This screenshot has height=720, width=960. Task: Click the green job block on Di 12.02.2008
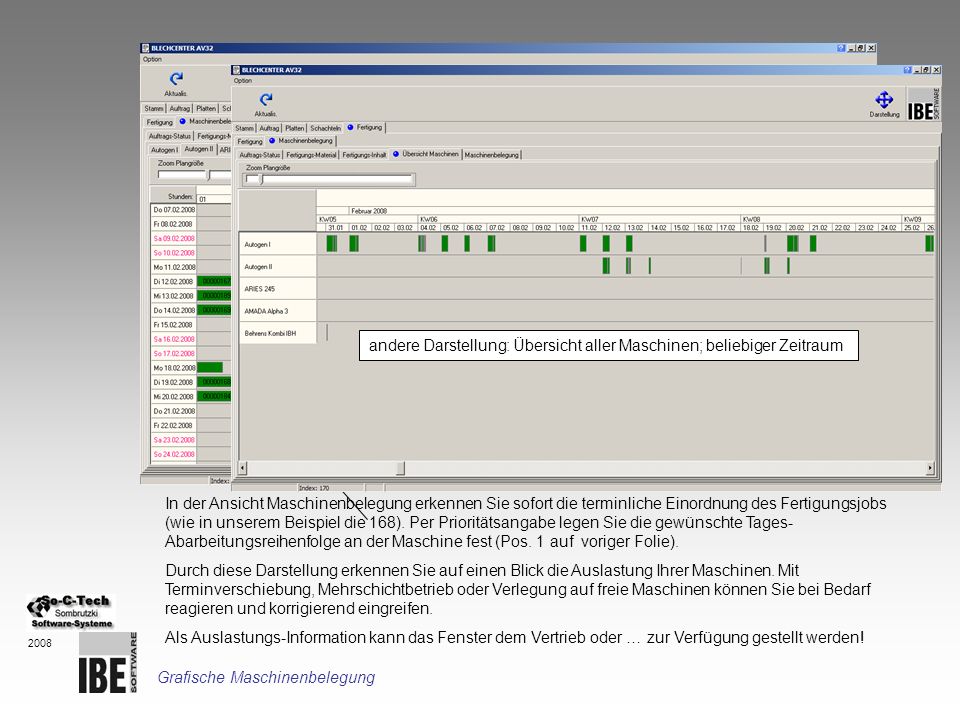[x=214, y=282]
